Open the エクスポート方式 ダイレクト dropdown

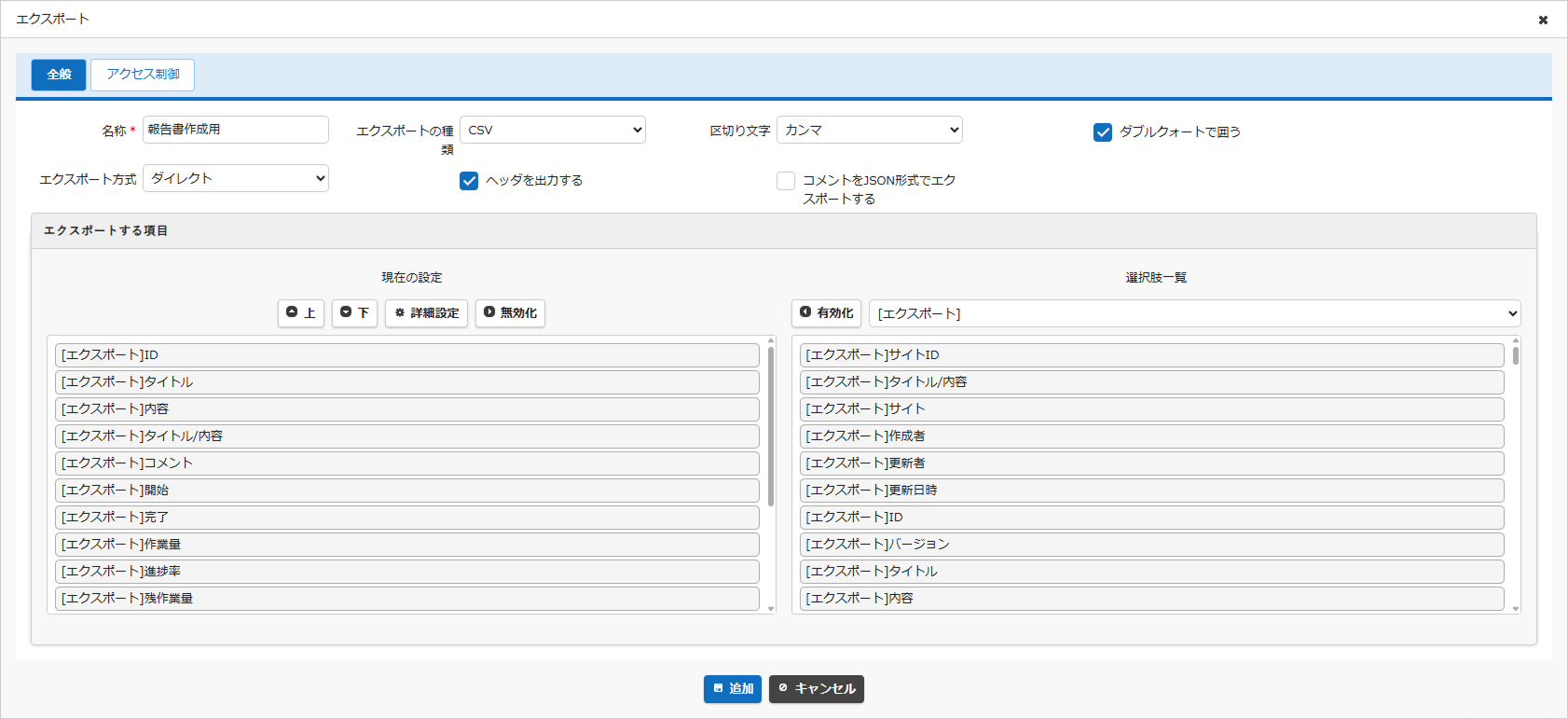(x=236, y=178)
